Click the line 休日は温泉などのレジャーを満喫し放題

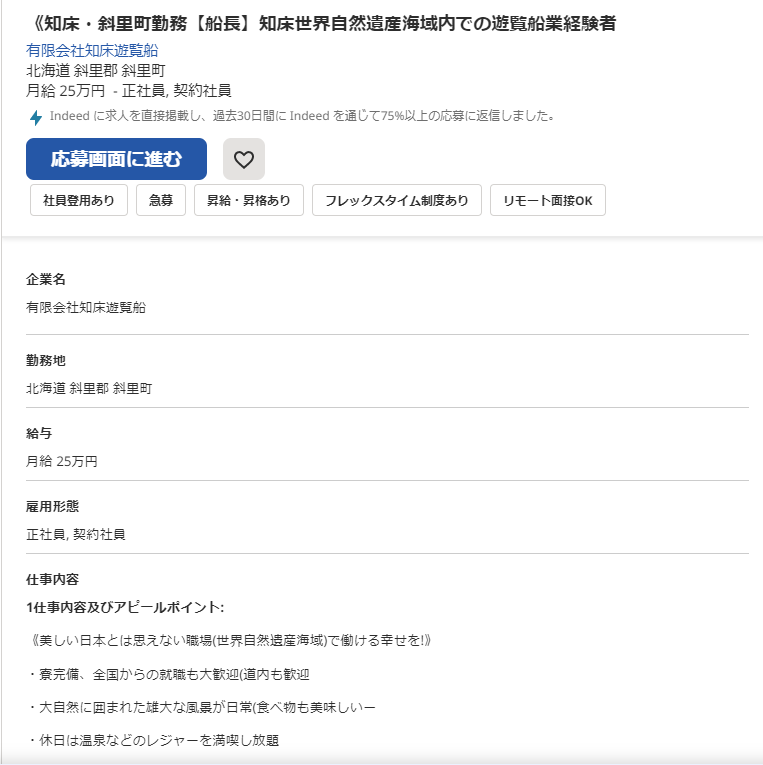(153, 741)
